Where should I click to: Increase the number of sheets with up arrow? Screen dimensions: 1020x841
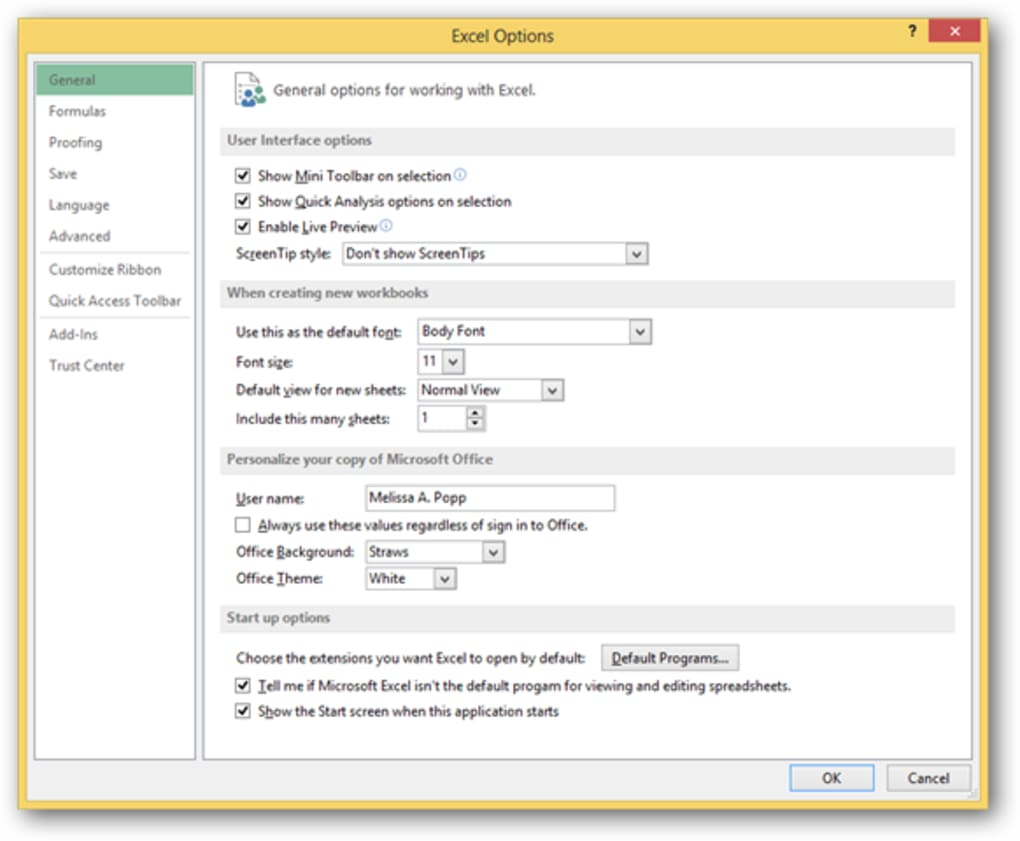[x=476, y=413]
